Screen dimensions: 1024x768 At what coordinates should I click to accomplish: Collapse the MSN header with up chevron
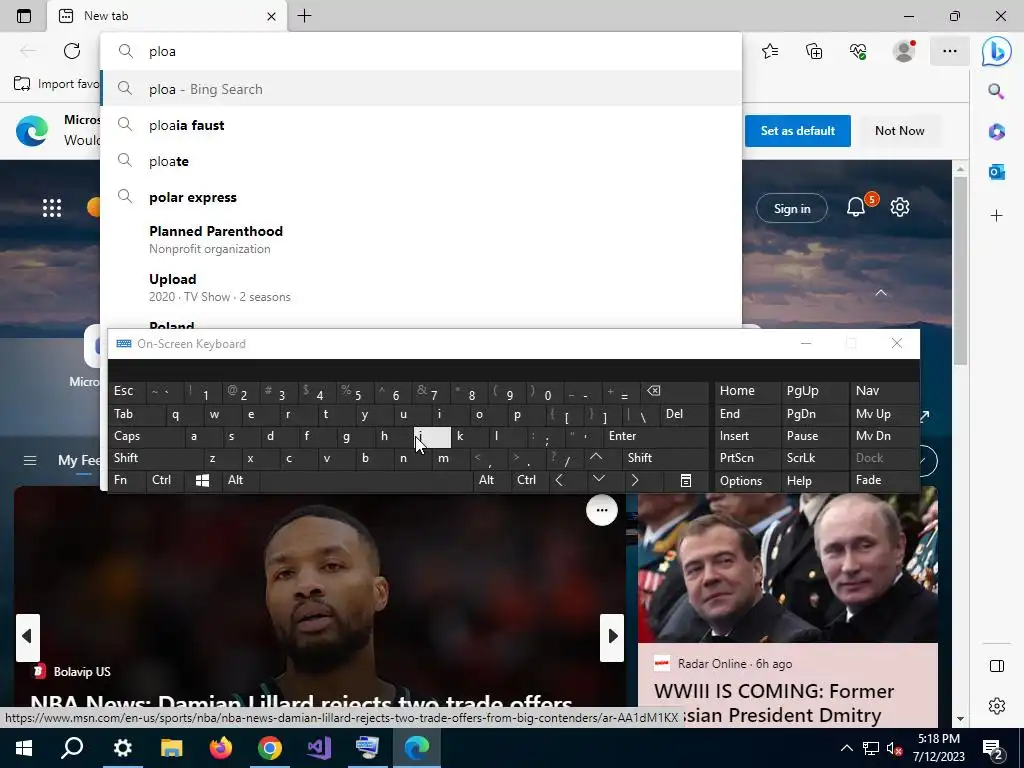click(881, 293)
